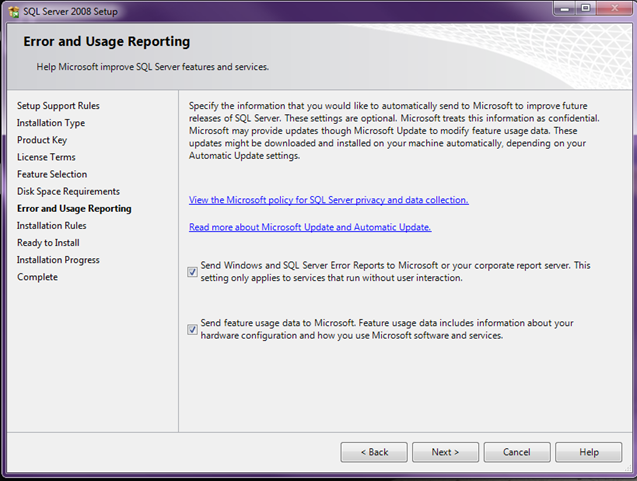Click the SQL Server 2008 Setup window title
The image size is (637, 481).
pos(70,11)
